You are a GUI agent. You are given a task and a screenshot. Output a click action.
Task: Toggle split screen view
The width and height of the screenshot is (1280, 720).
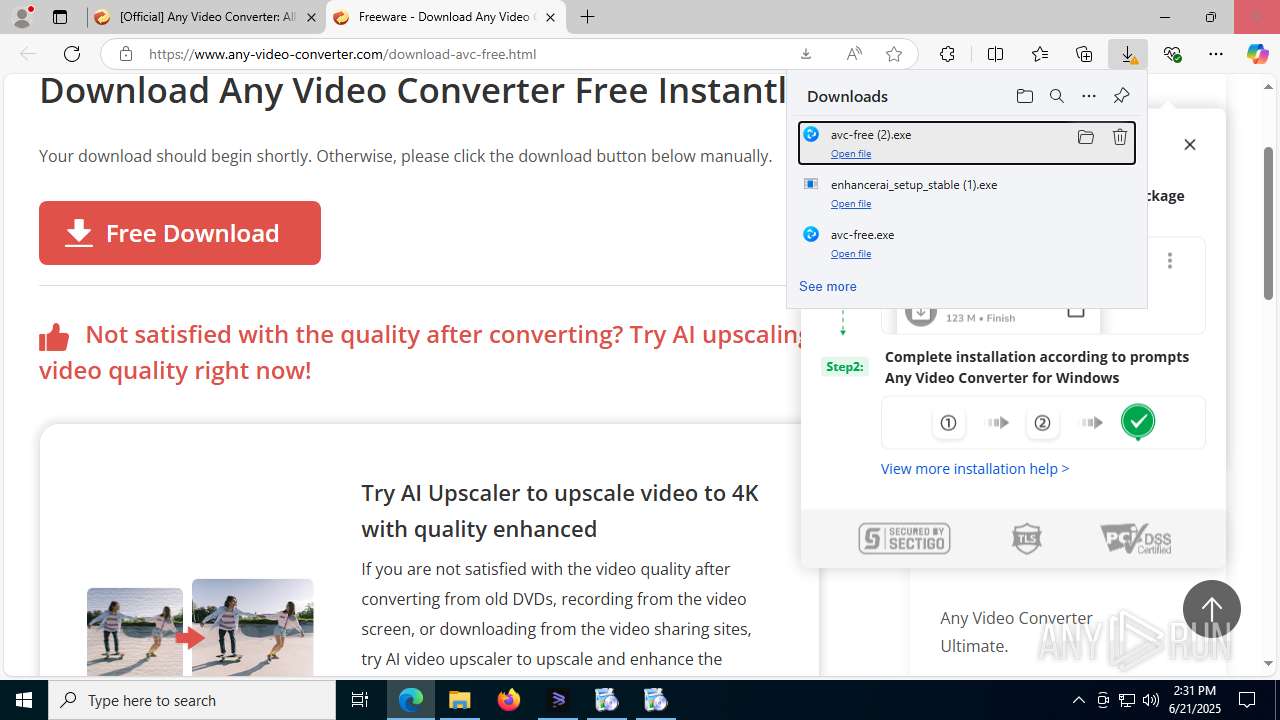(x=995, y=54)
